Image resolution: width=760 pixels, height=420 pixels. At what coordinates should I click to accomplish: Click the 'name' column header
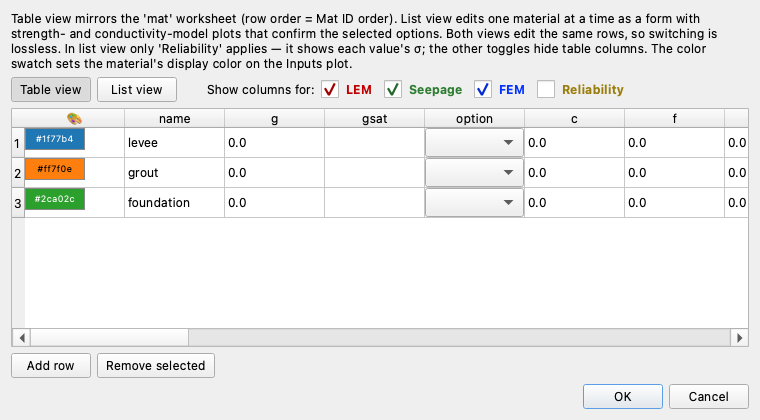[174, 119]
